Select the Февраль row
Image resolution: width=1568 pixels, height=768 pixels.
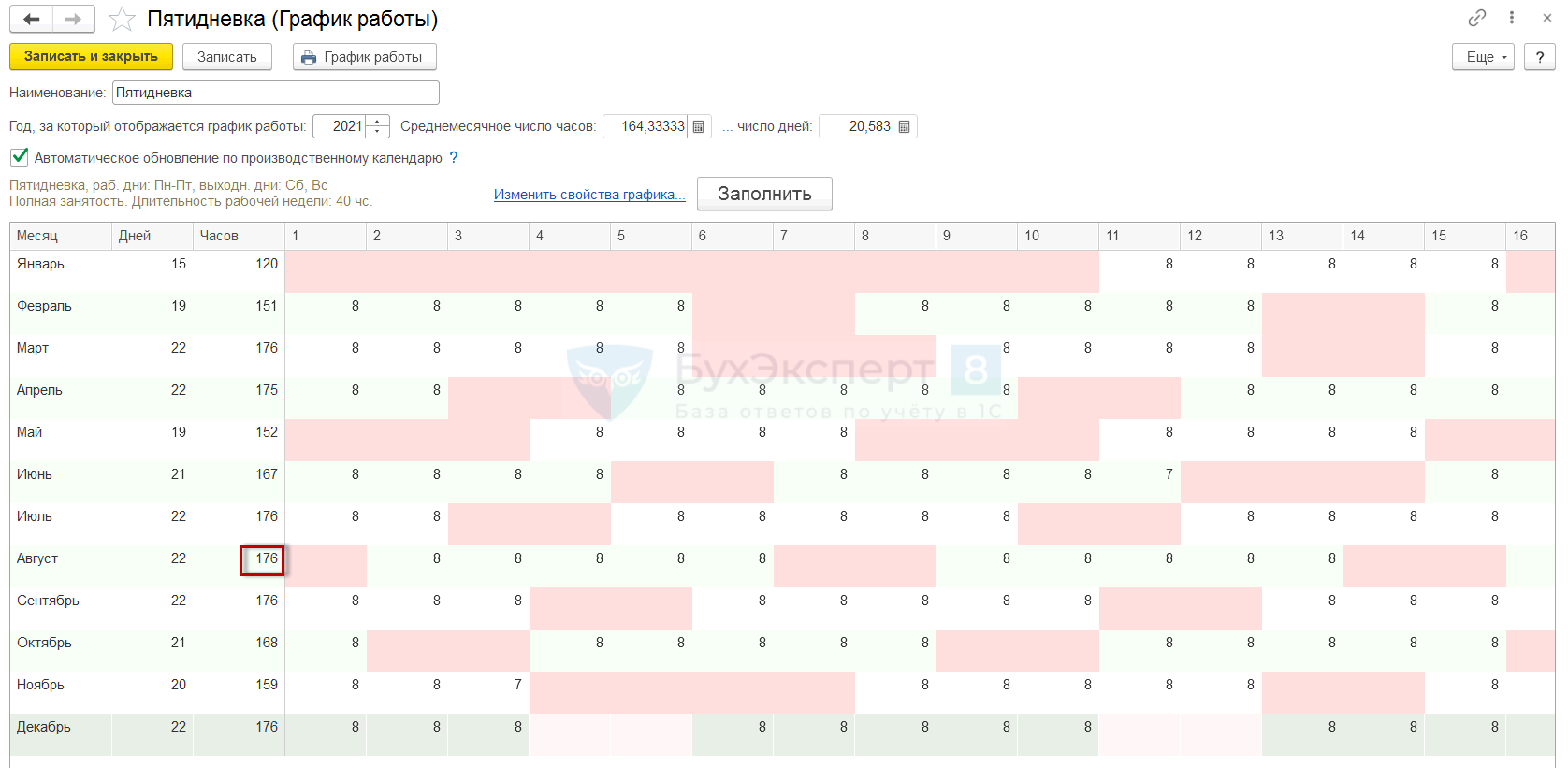782,313
